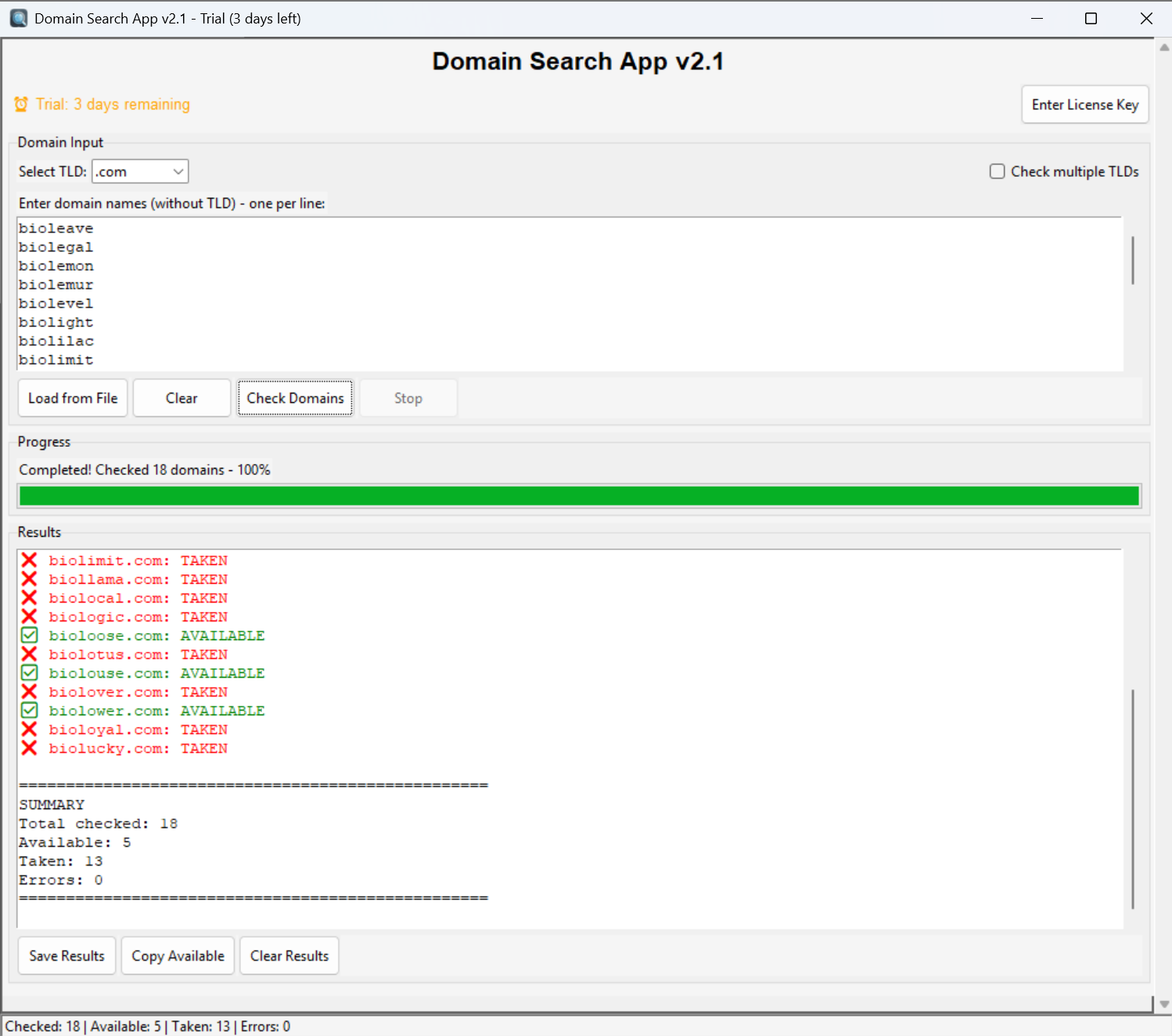This screenshot has width=1172, height=1036.
Task: Click the domain input scrollbar thumb
Action: pos(1132,260)
